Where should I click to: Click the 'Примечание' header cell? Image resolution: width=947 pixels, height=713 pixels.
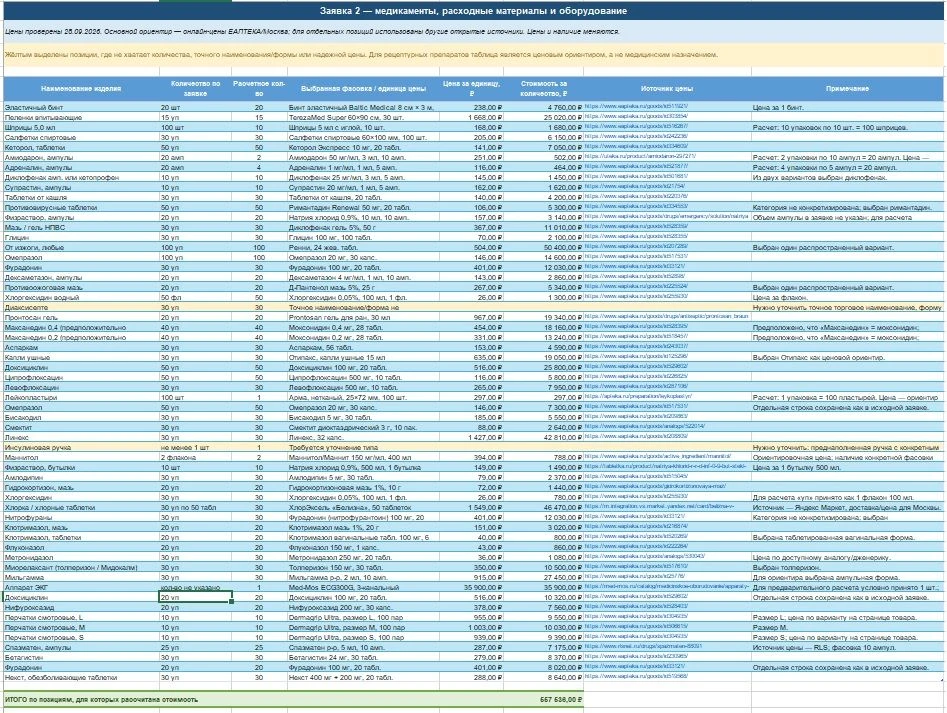click(847, 89)
